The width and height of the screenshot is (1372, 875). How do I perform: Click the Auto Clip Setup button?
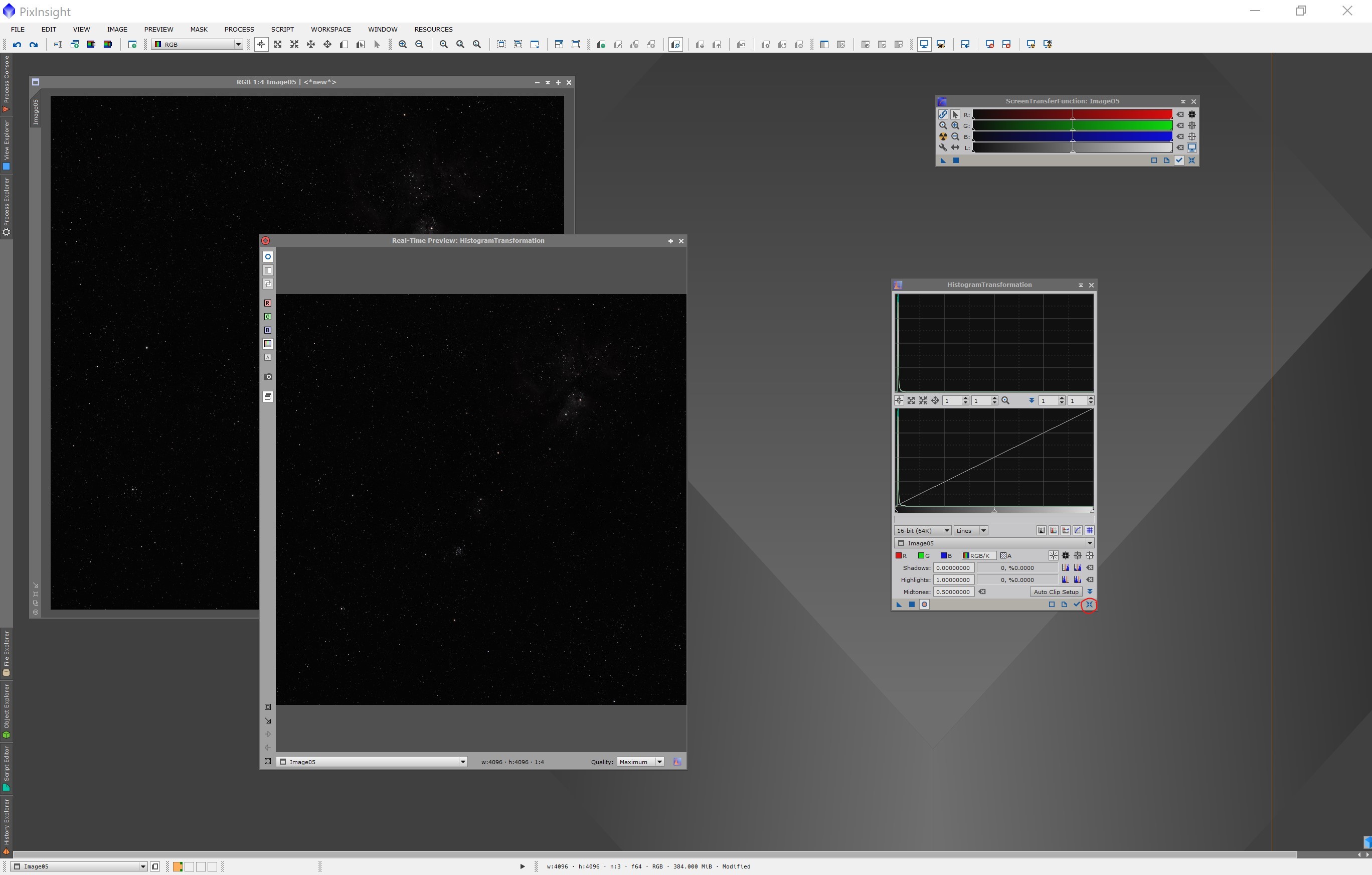point(1056,592)
